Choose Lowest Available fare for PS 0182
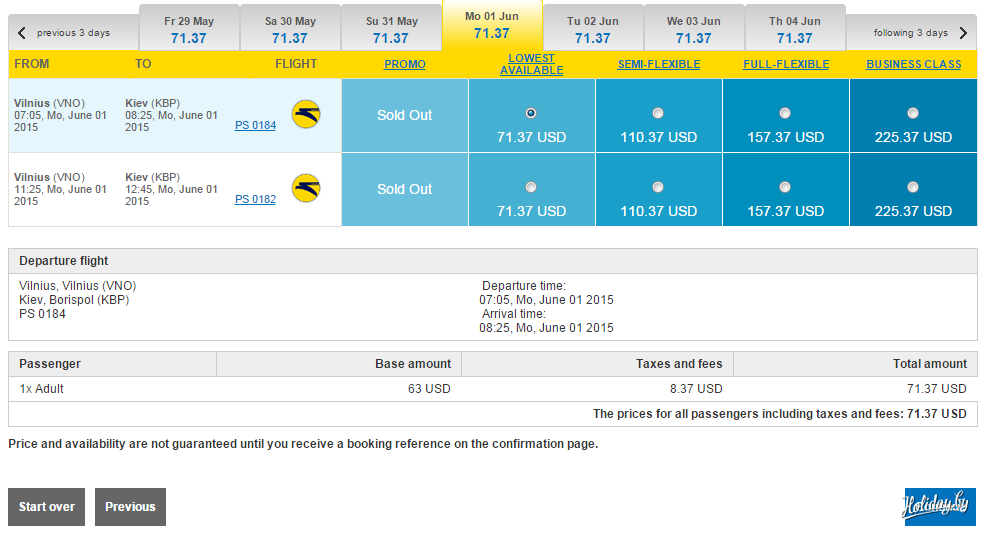The width and height of the screenshot is (987, 538). pyautogui.click(x=531, y=187)
